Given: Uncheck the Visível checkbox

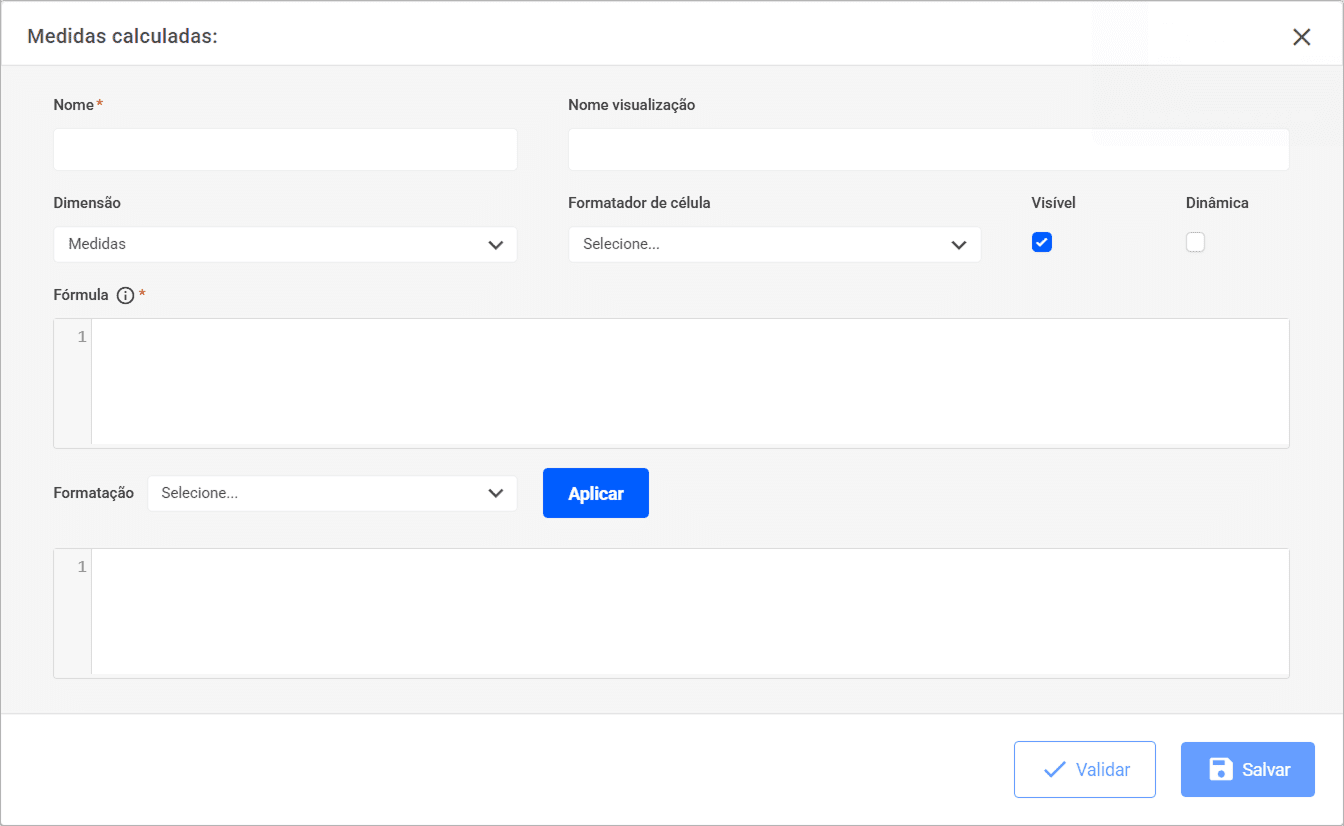Looking at the screenshot, I should point(1042,242).
